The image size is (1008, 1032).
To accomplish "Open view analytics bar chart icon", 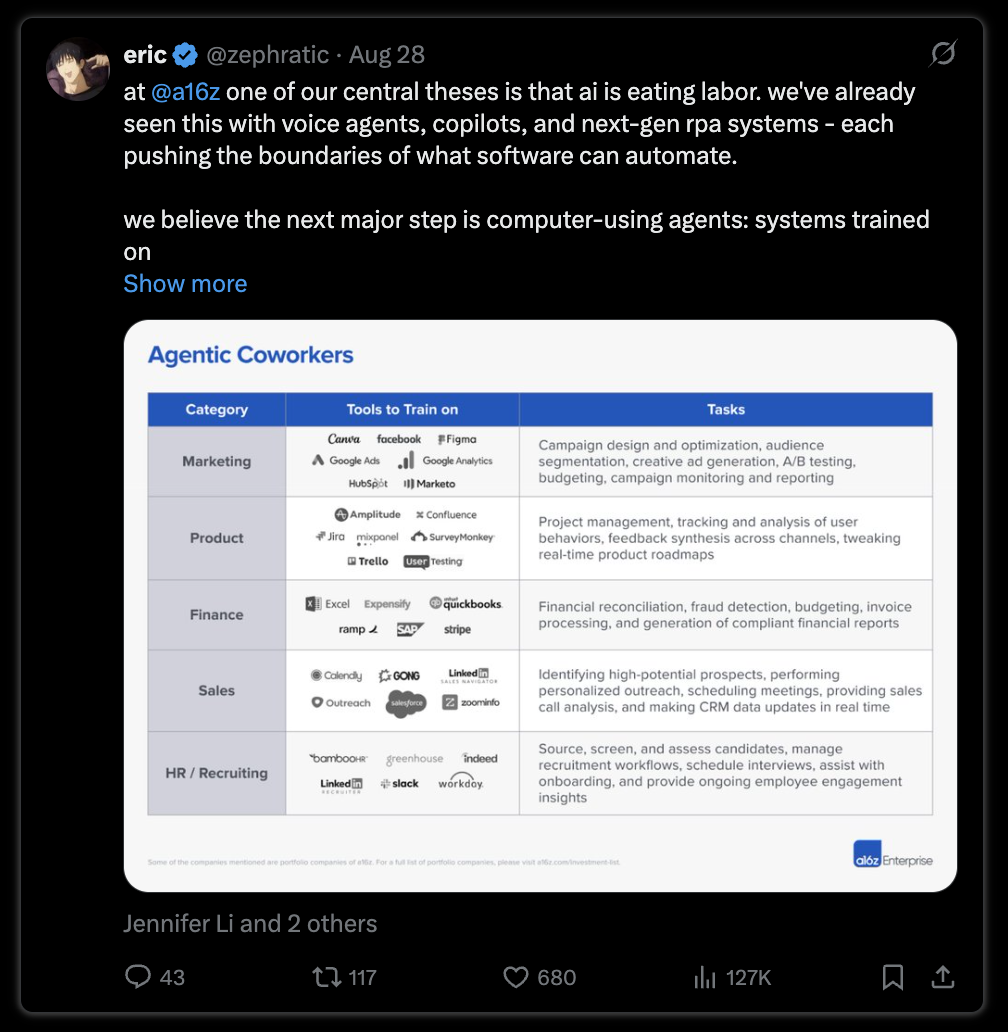I will 704,977.
